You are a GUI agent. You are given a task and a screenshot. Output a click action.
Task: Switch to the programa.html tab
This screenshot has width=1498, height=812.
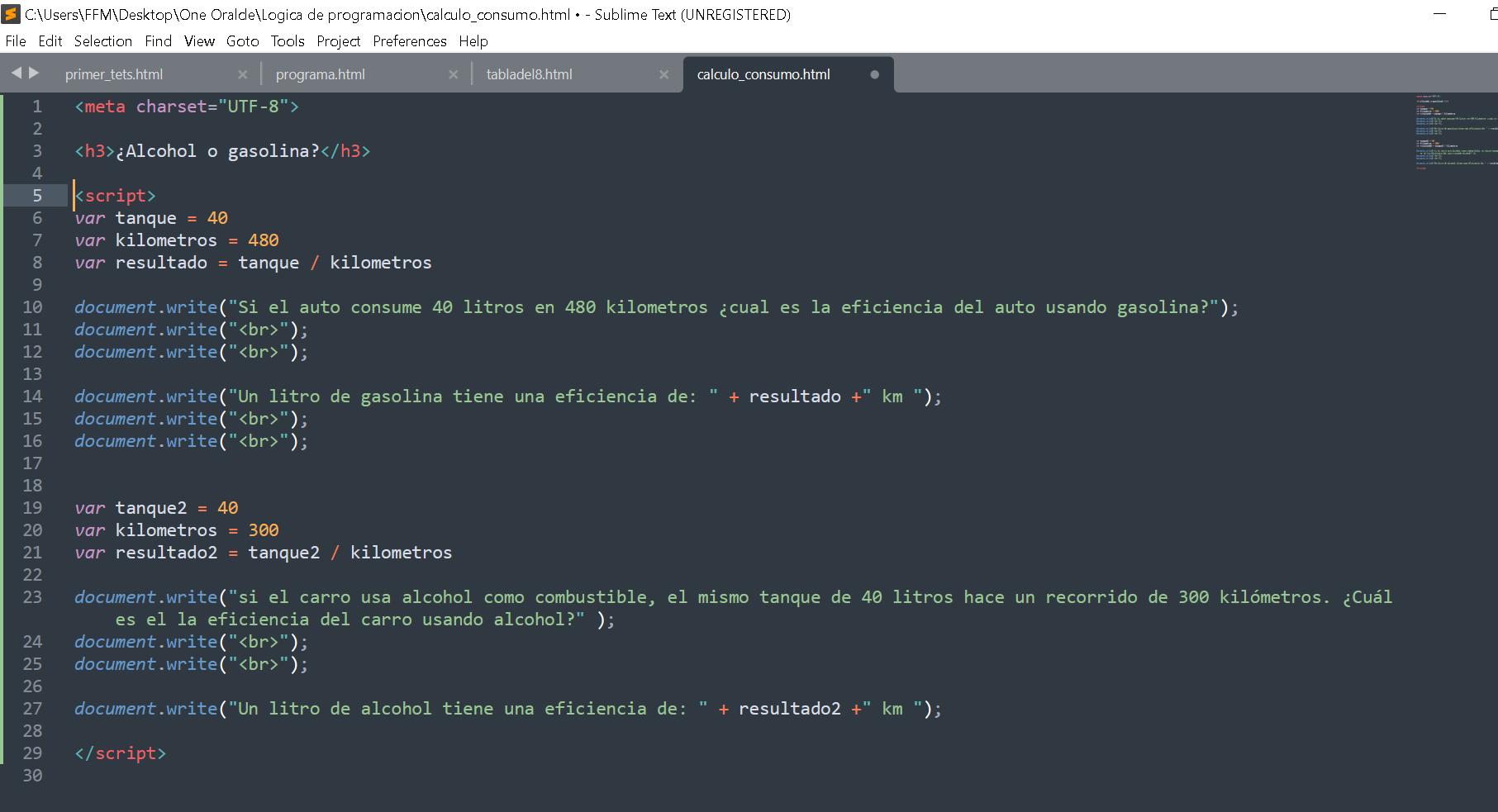(x=321, y=74)
